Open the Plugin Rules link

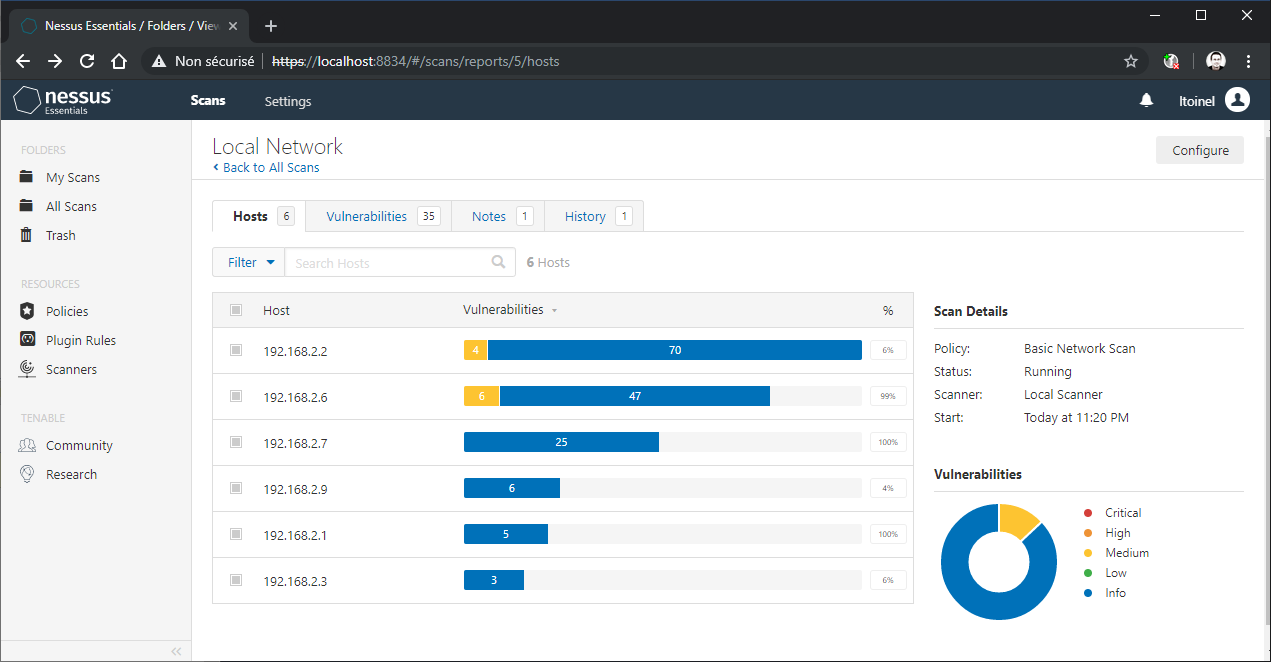pos(81,340)
